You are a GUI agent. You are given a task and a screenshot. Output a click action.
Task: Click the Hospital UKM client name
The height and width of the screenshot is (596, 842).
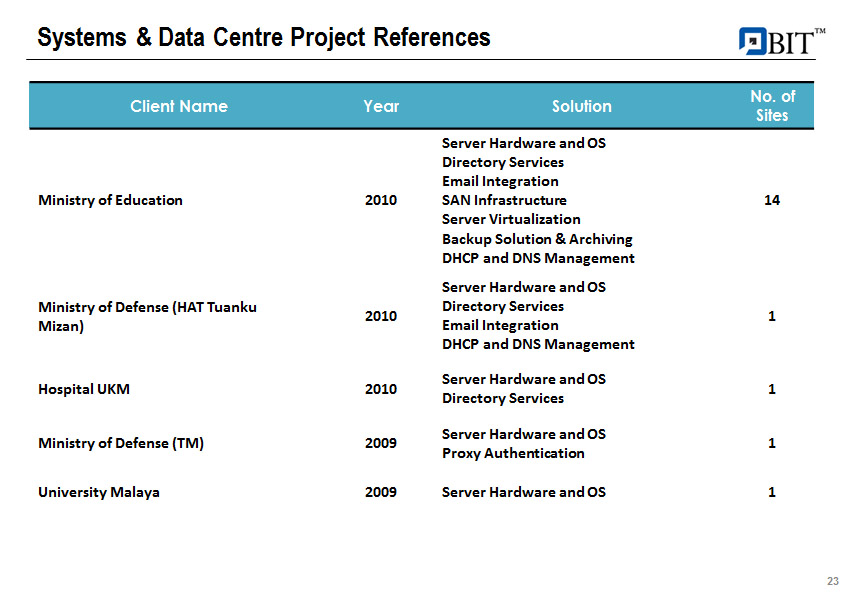pos(84,389)
